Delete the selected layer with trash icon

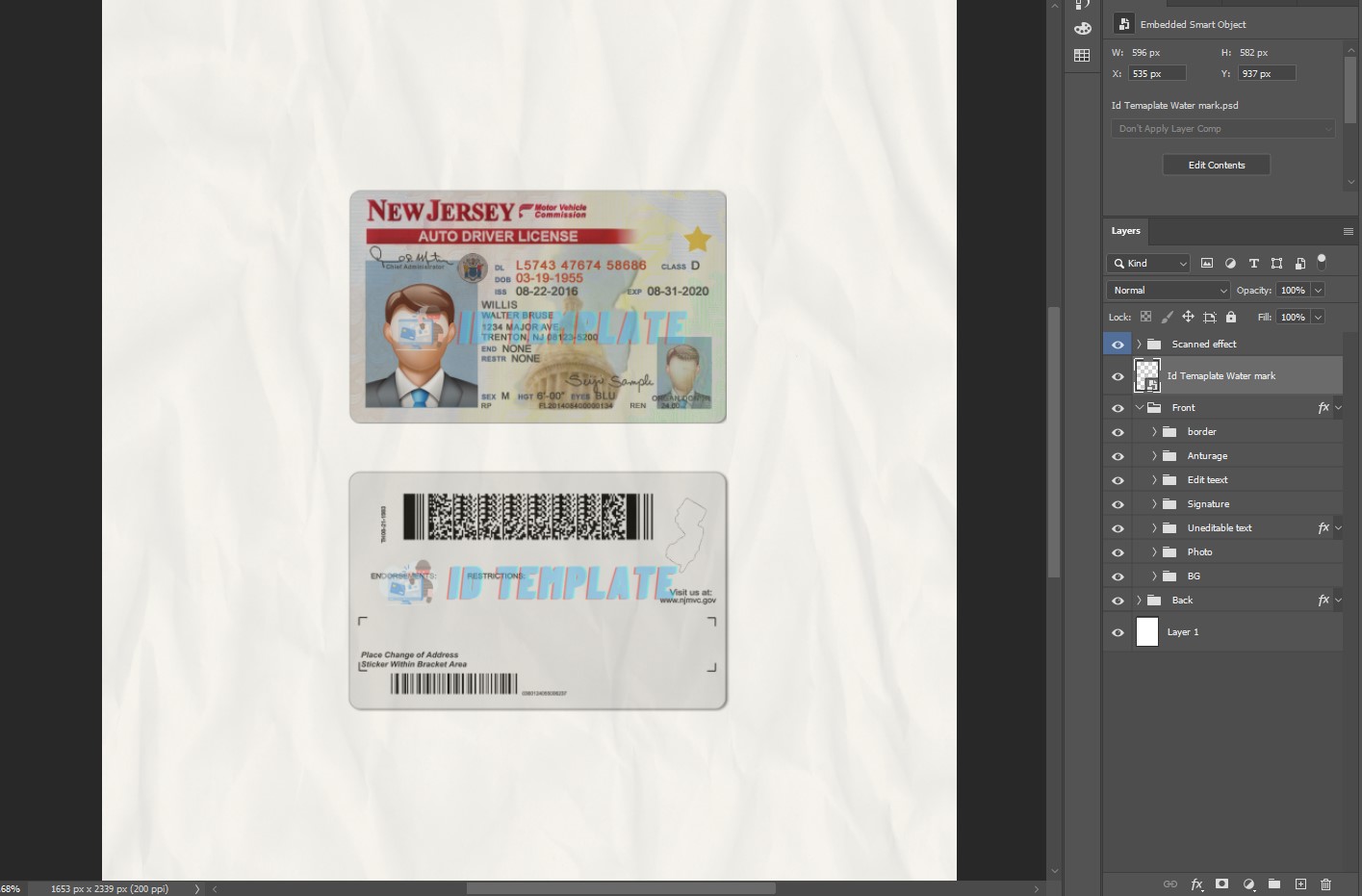tap(1326, 883)
